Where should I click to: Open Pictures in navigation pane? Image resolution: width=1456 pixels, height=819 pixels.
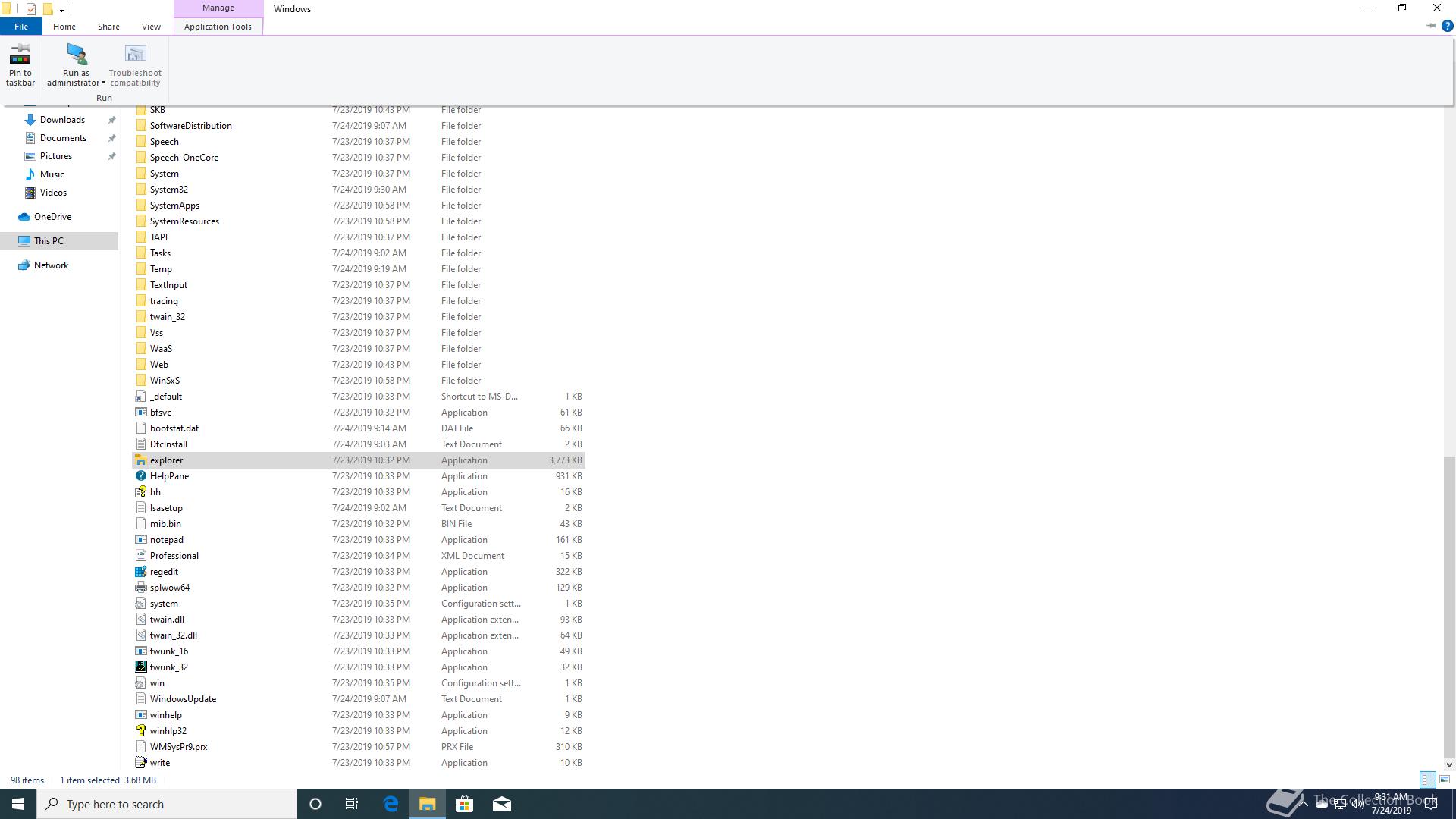(x=56, y=156)
